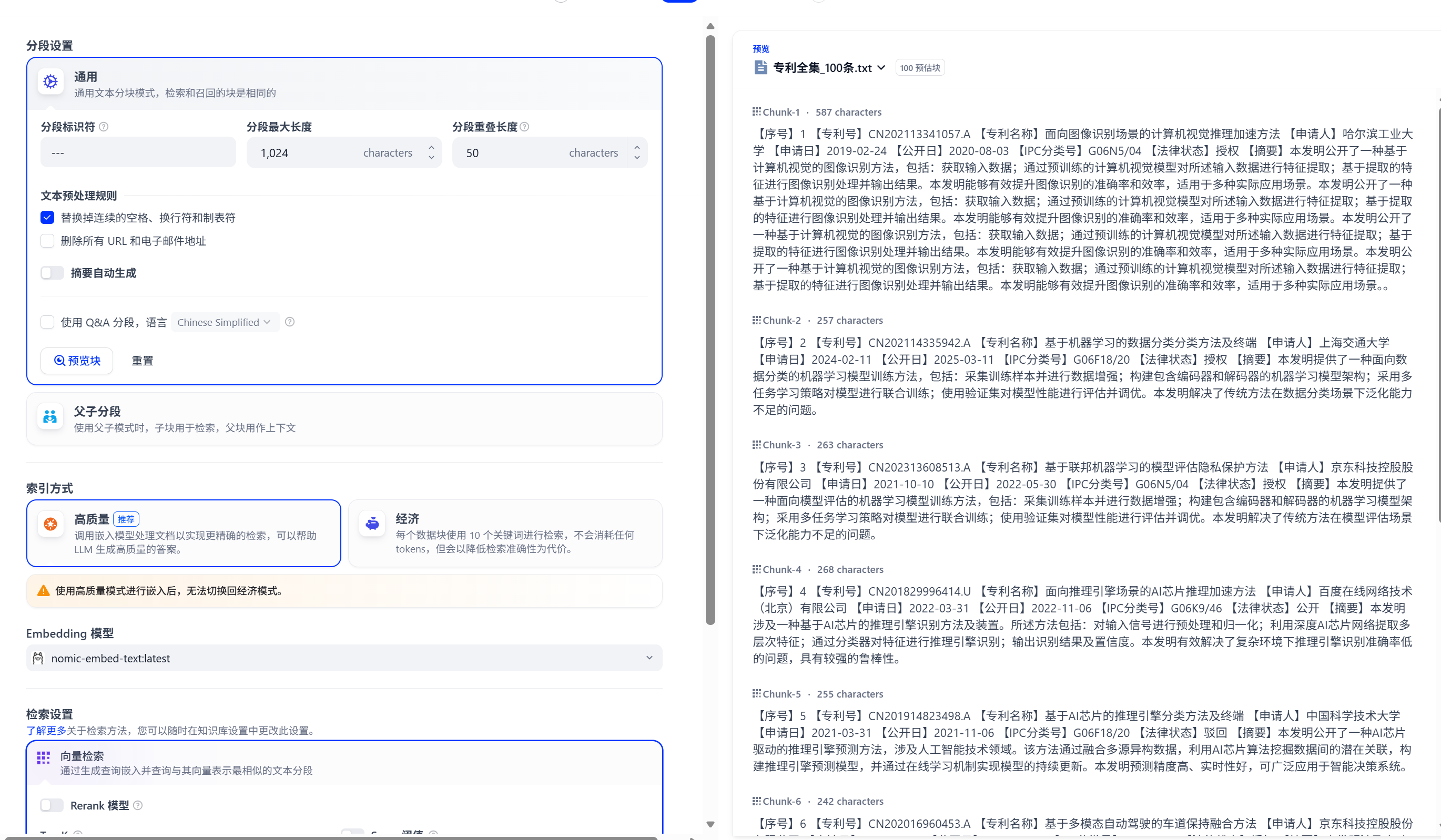Click the bottom horizontal scrollbar
The height and width of the screenshot is (840, 1441).
[332, 838]
